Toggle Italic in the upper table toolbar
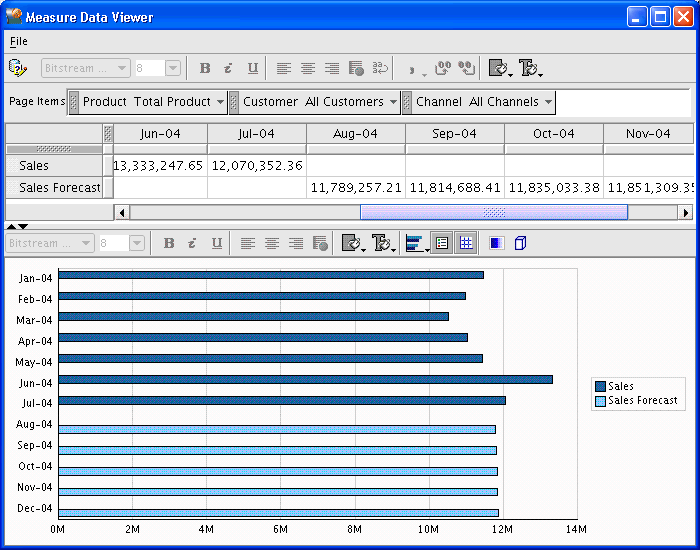This screenshot has height=550, width=700. click(x=228, y=68)
